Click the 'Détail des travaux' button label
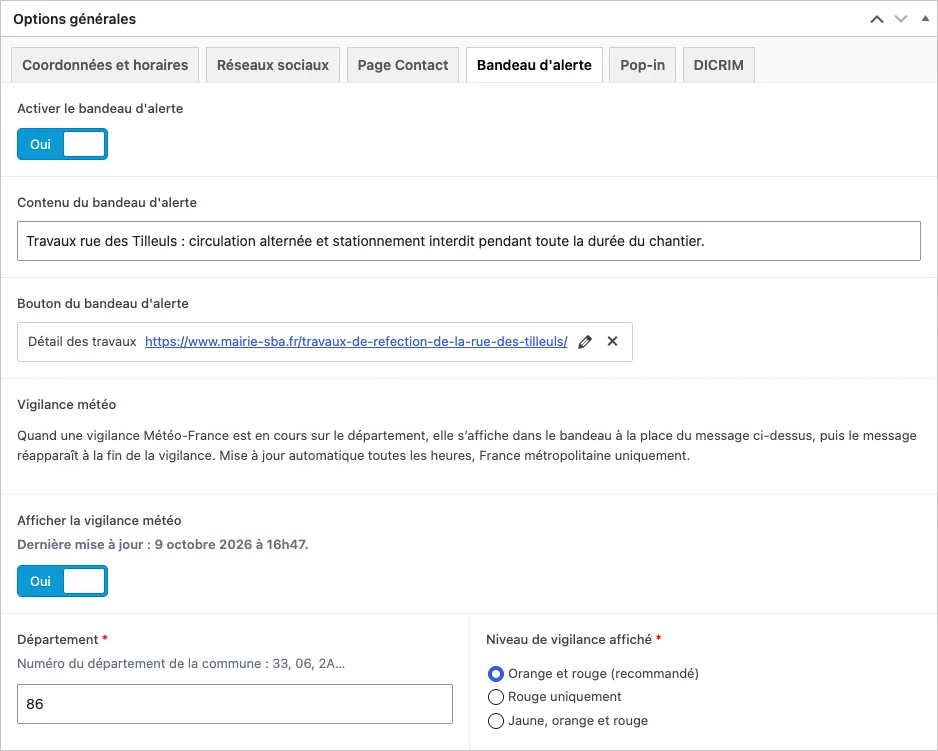 (x=83, y=342)
